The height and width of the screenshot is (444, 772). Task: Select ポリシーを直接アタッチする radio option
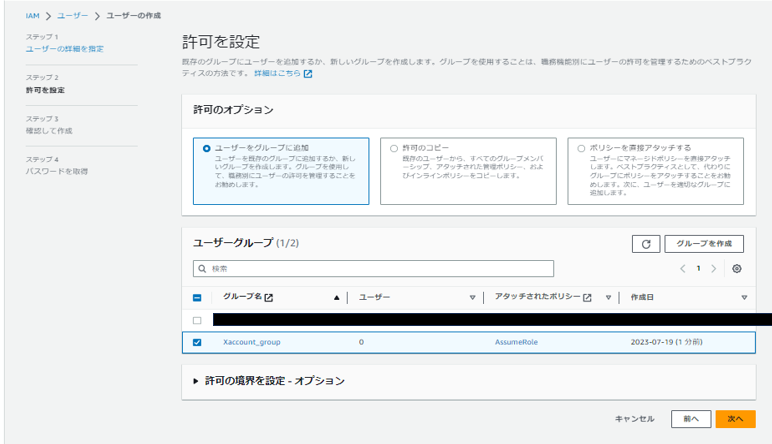coord(581,148)
